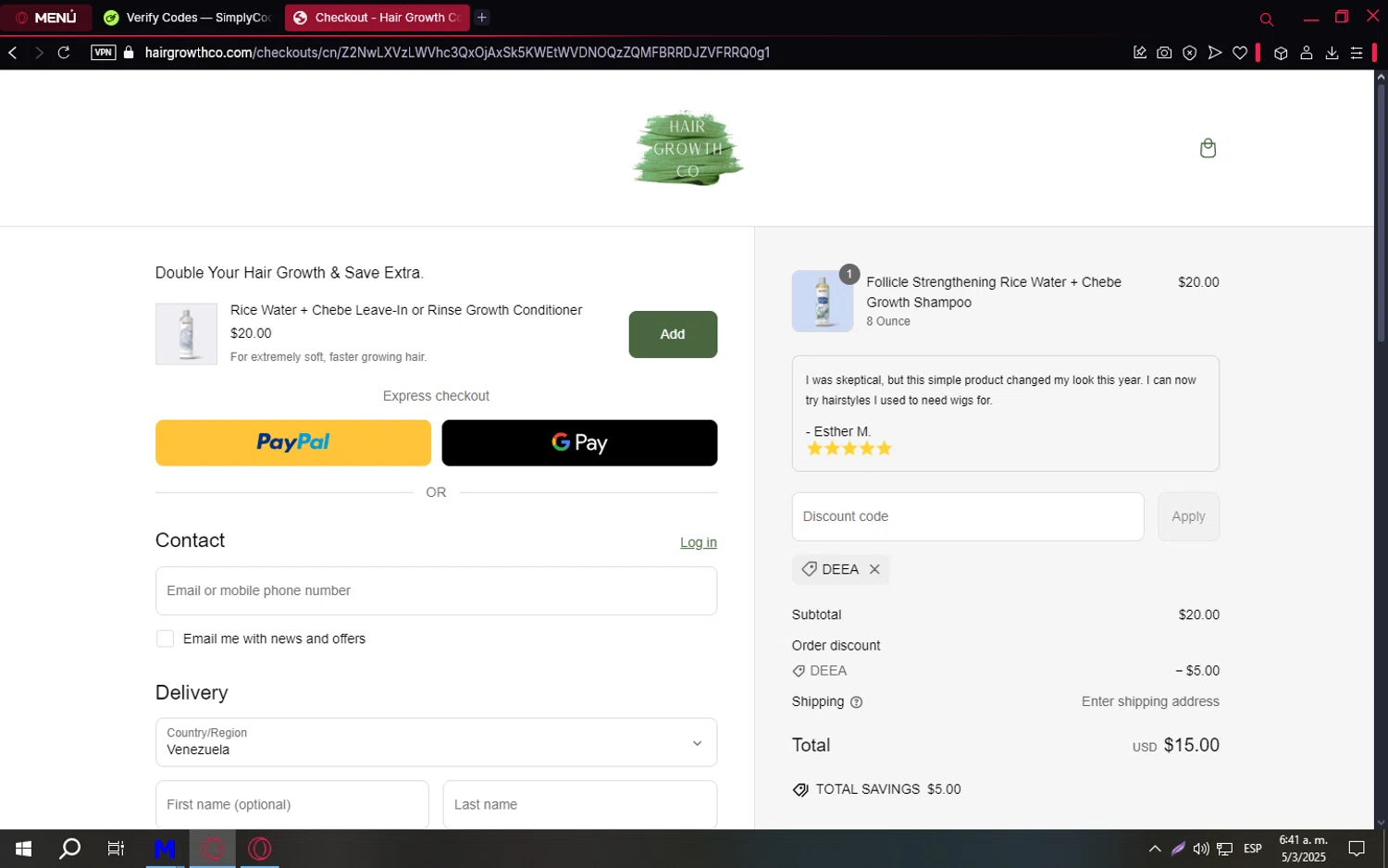Take a snapshot with camera icon
The height and width of the screenshot is (868, 1388).
(x=1164, y=53)
